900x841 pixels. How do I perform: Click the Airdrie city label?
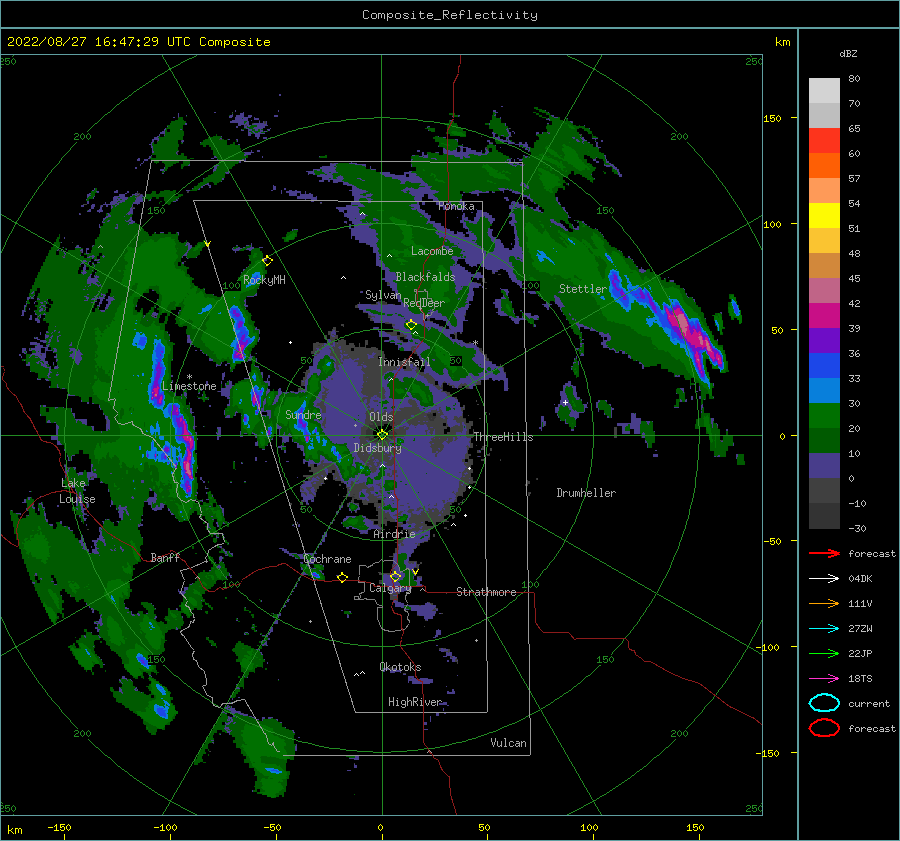[394, 534]
